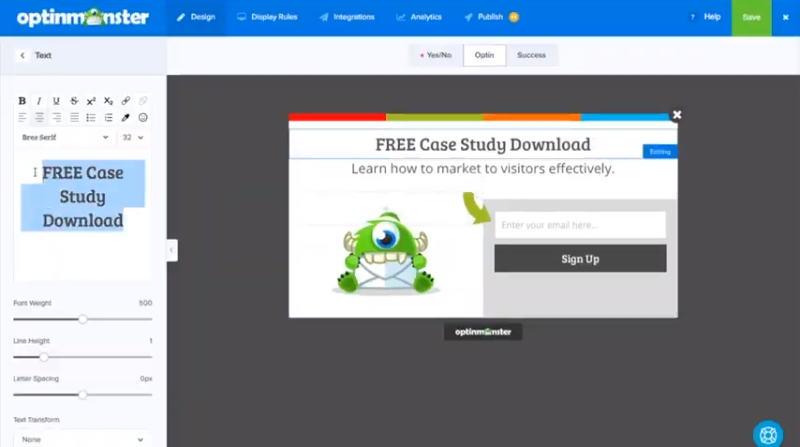Click the Font Weight slider handle
This screenshot has width=800, height=447.
83,319
